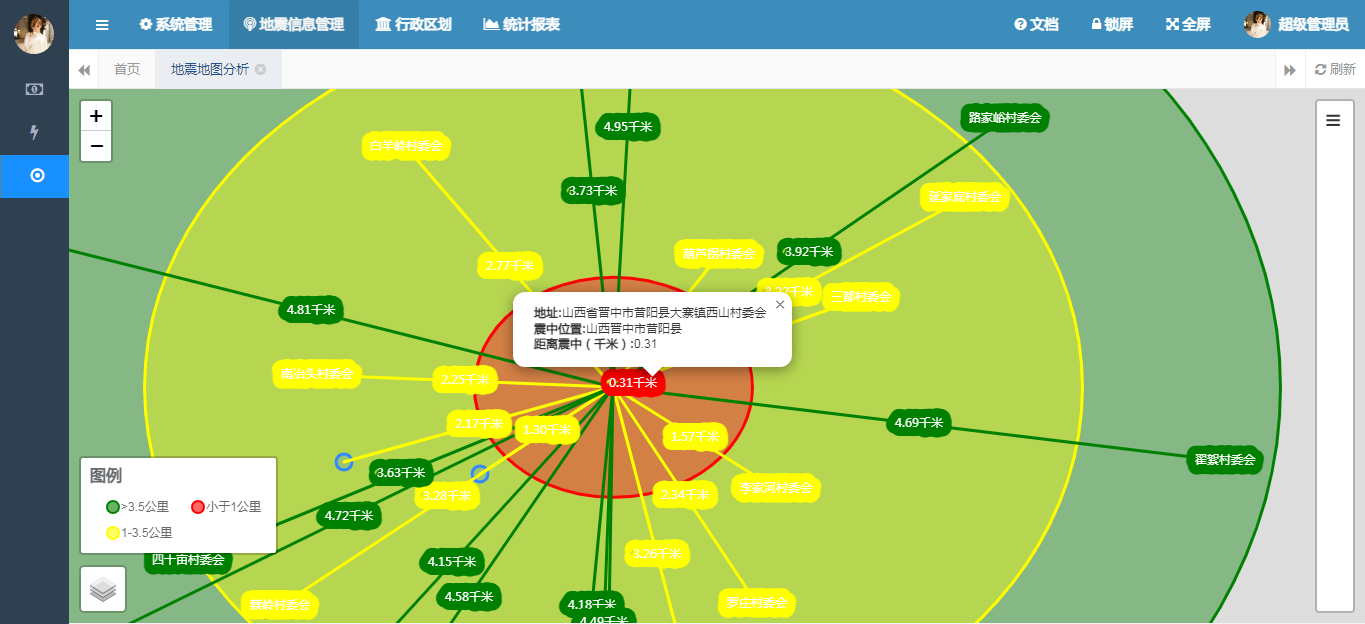Click the 2.25千米 distance label
The image size is (1365, 624).
coord(465,379)
